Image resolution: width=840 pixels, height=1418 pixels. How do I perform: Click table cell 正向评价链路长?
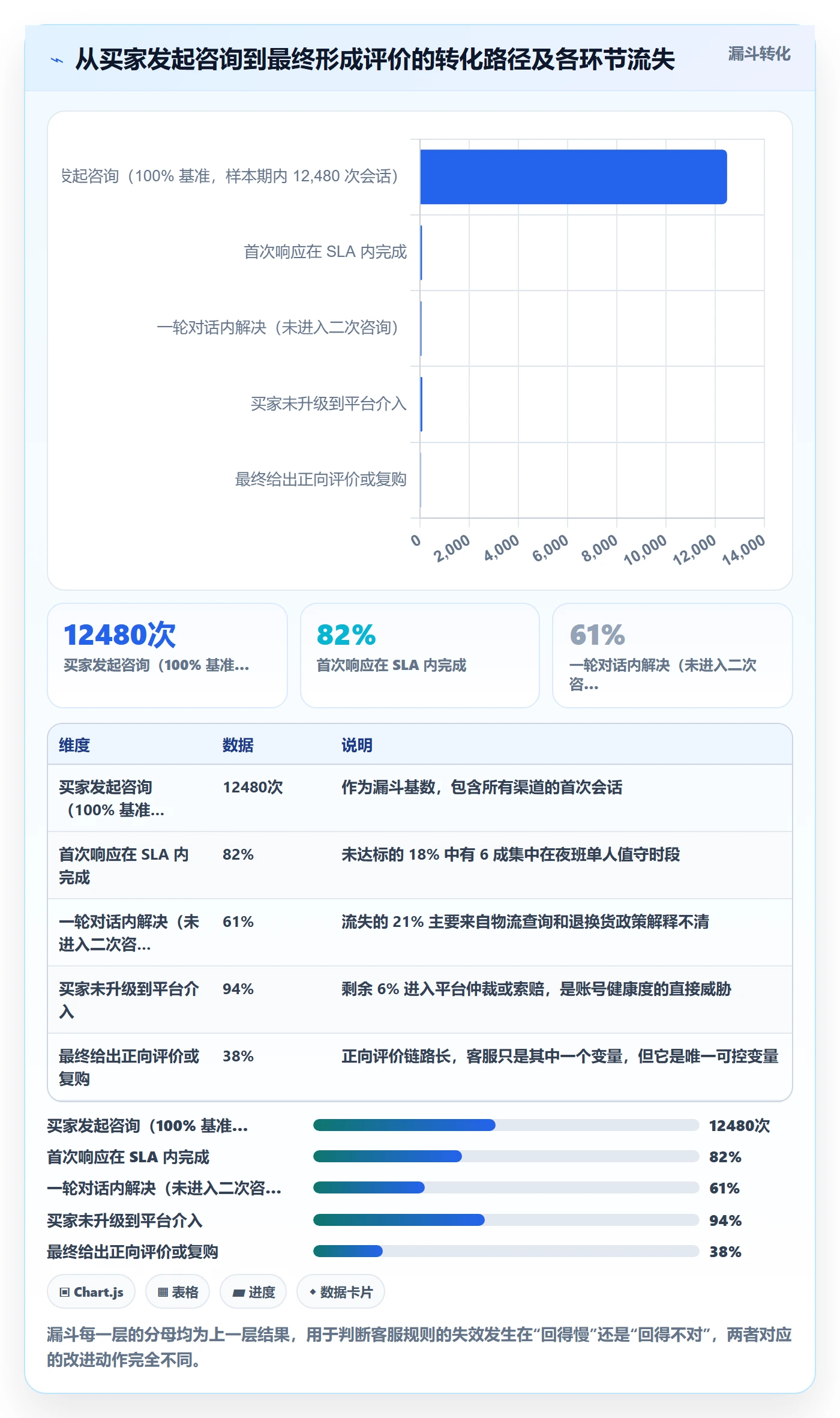point(560,1056)
